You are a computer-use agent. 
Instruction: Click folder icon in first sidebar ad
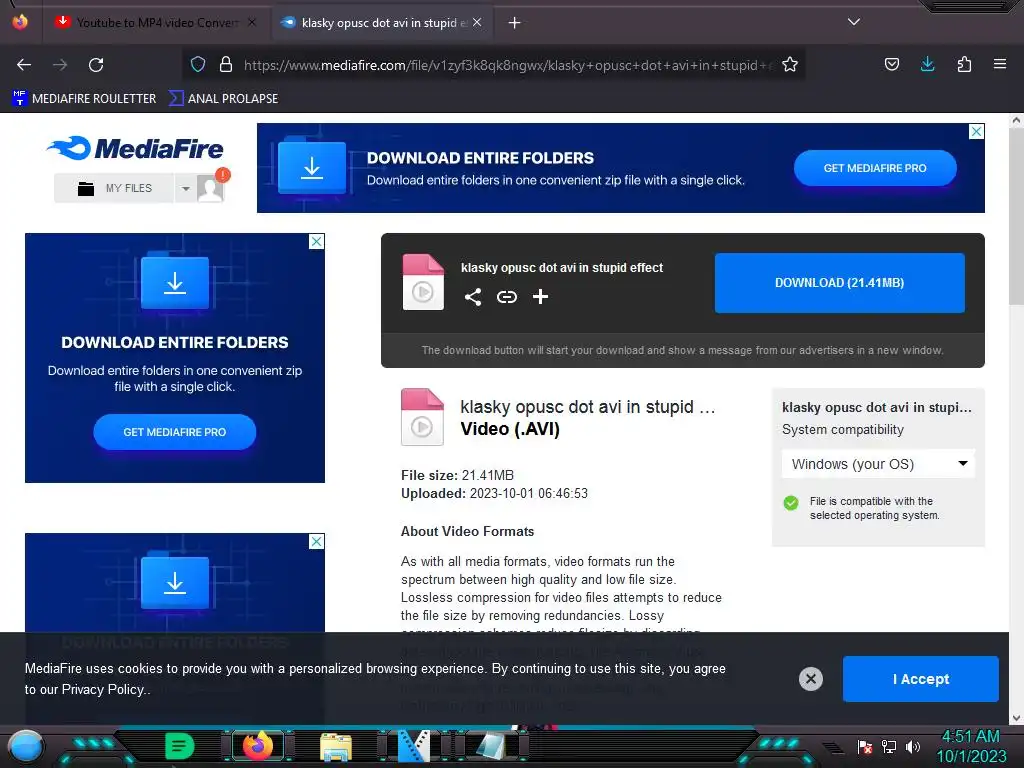click(175, 282)
